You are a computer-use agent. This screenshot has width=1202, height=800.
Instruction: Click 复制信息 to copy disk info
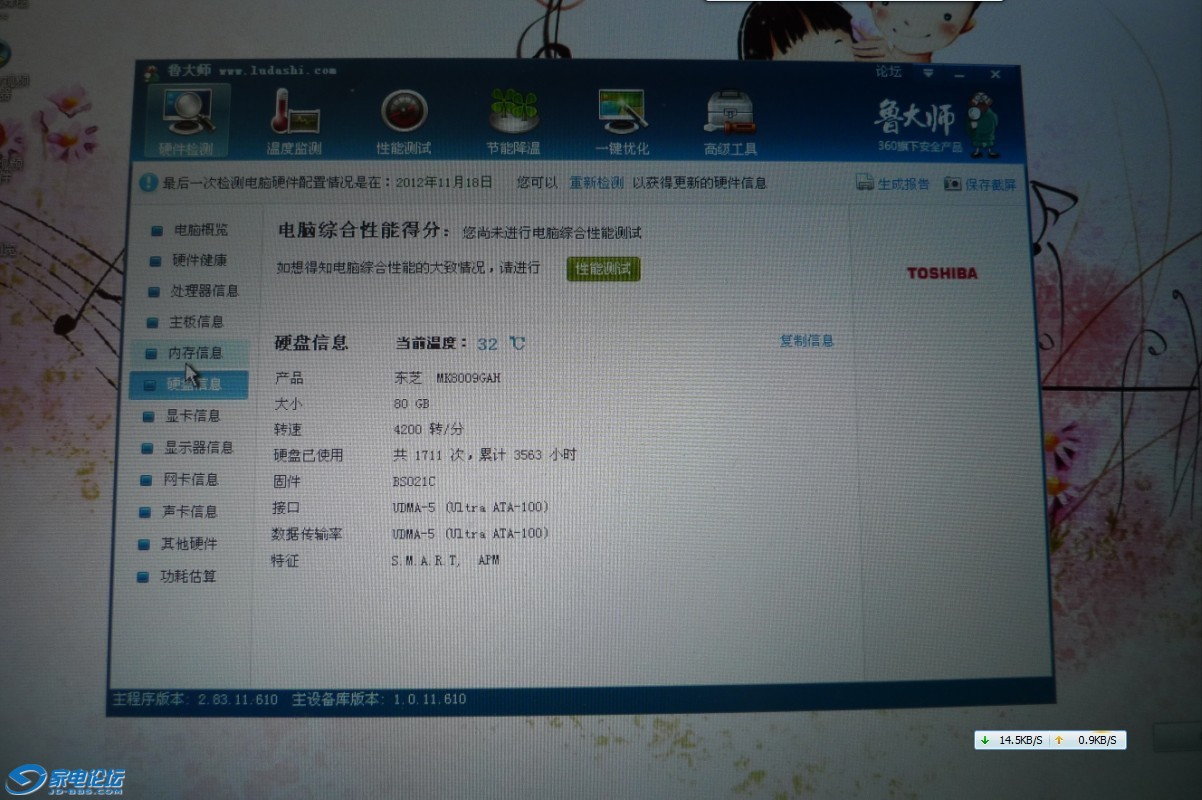click(806, 341)
